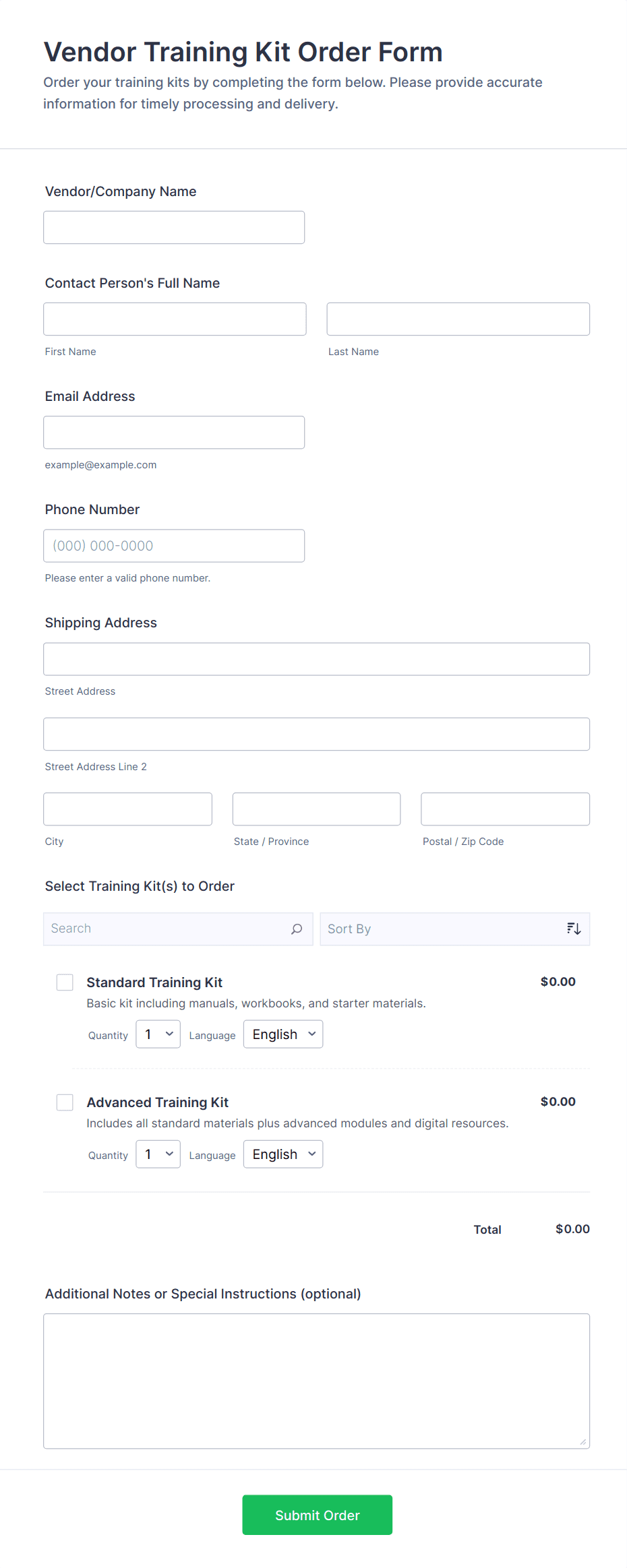Click the search magnifier icon

tap(296, 929)
